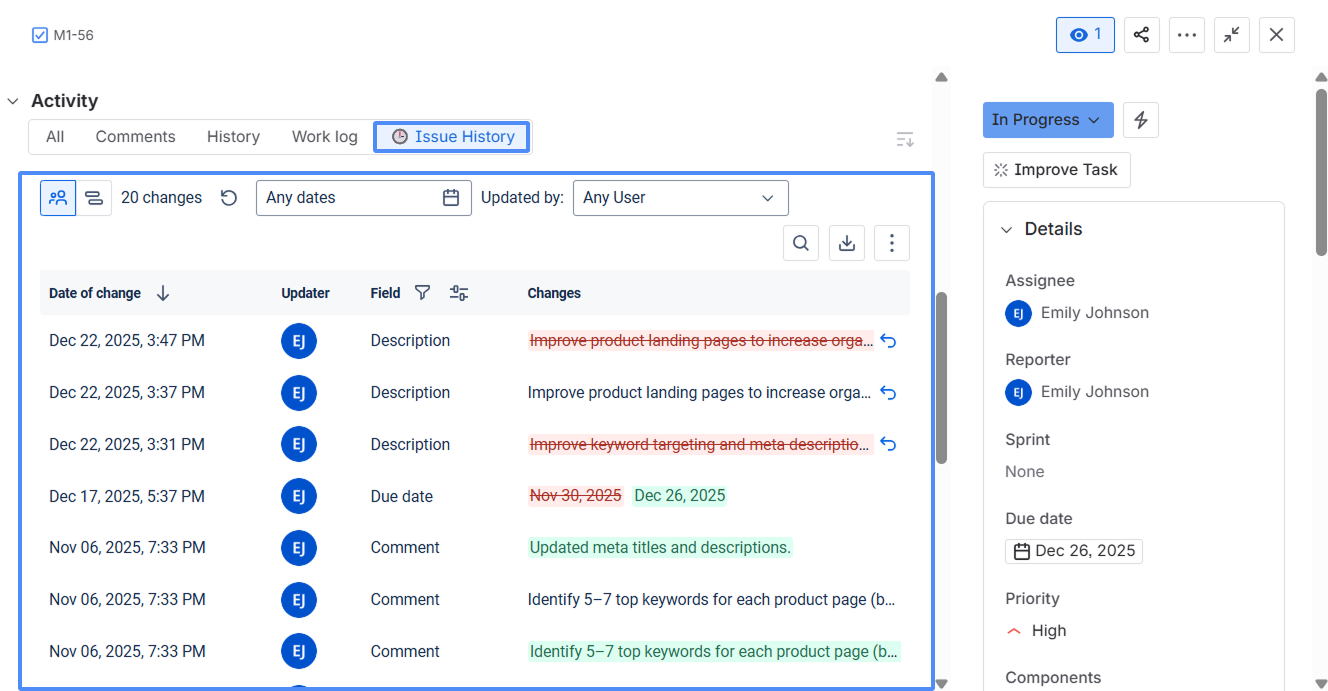Click the Any dates input field
The image size is (1328, 691).
[x=350, y=198]
